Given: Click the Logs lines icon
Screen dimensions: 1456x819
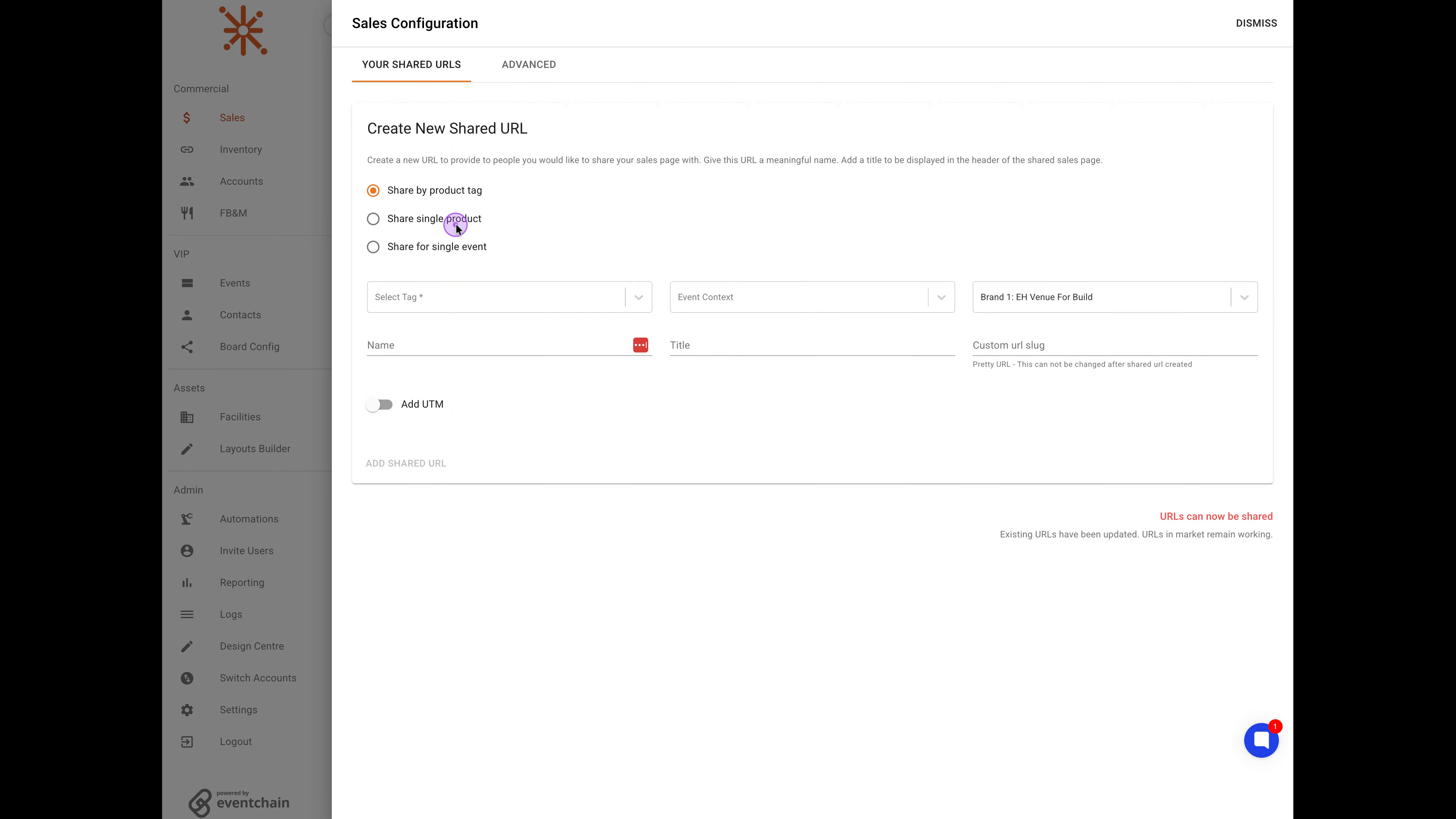Looking at the screenshot, I should click(x=187, y=614).
